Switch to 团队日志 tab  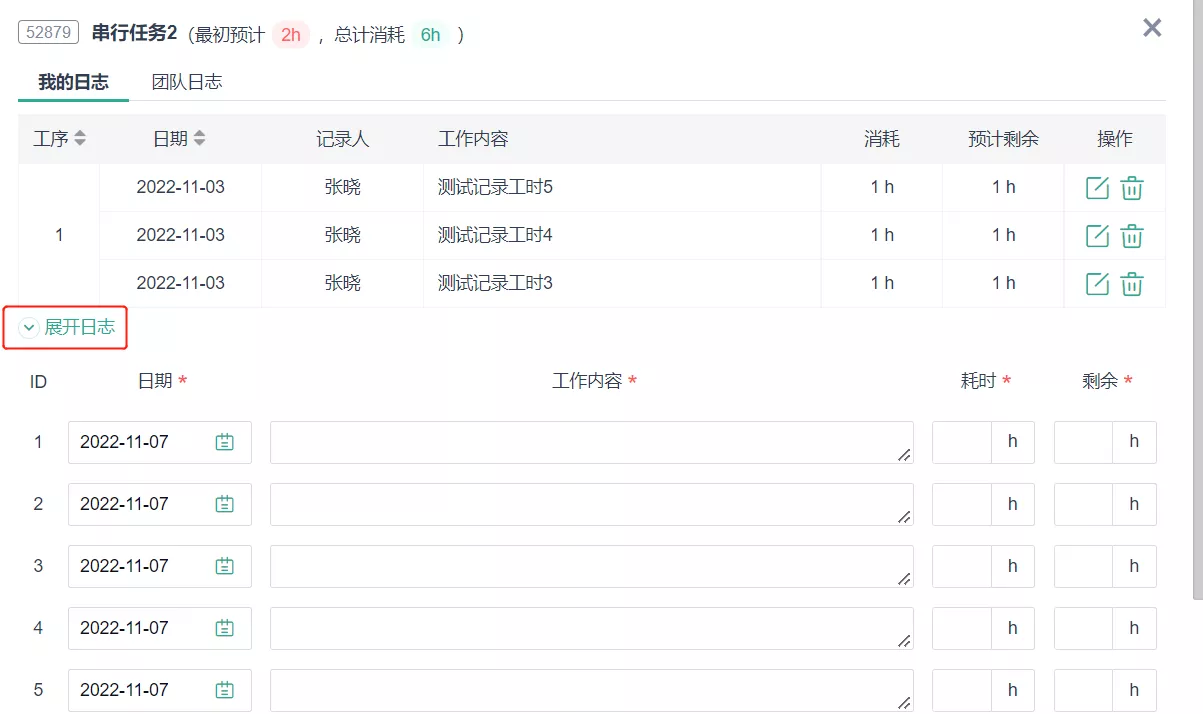[187, 82]
